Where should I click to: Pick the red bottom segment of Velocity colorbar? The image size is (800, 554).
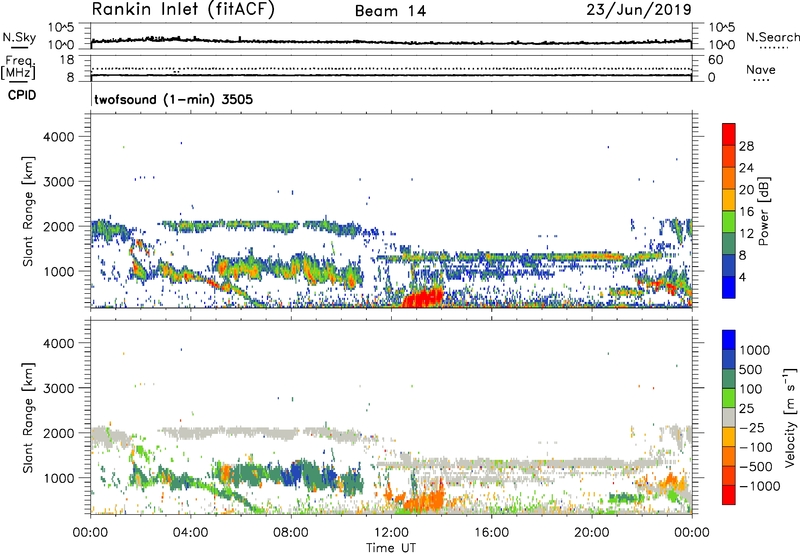point(729,495)
